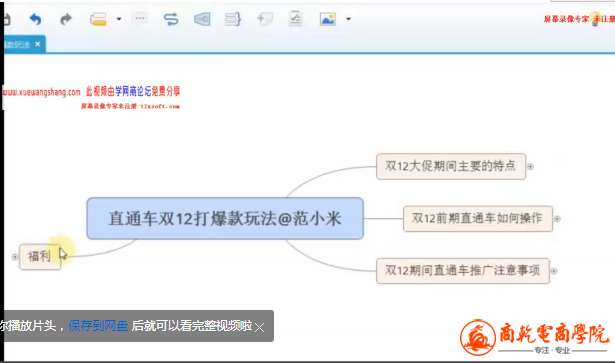615x363 pixels.
Task: Click the Relationship tool icon
Action: 171,19
